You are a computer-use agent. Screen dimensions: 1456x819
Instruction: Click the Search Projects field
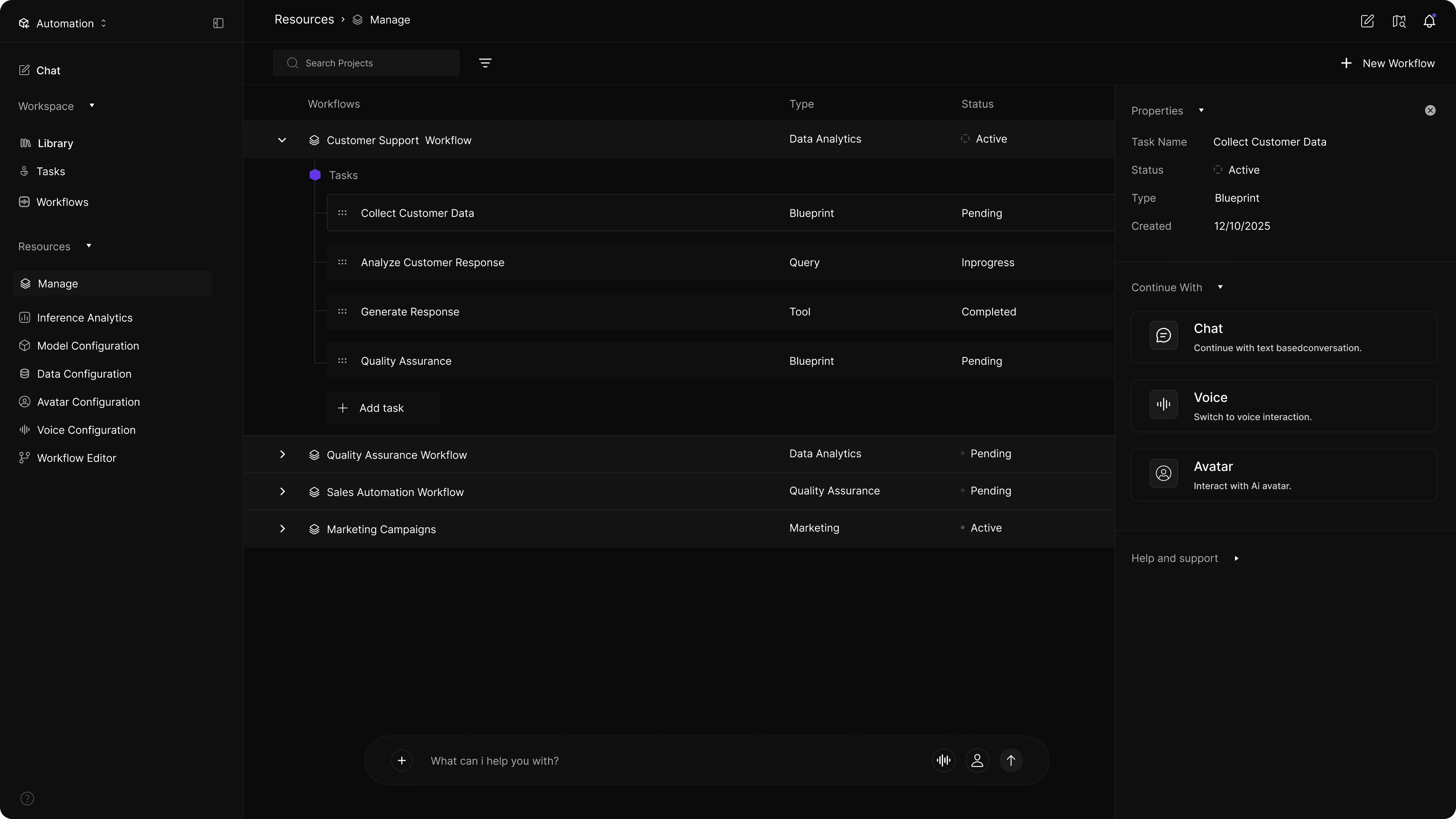click(x=366, y=63)
